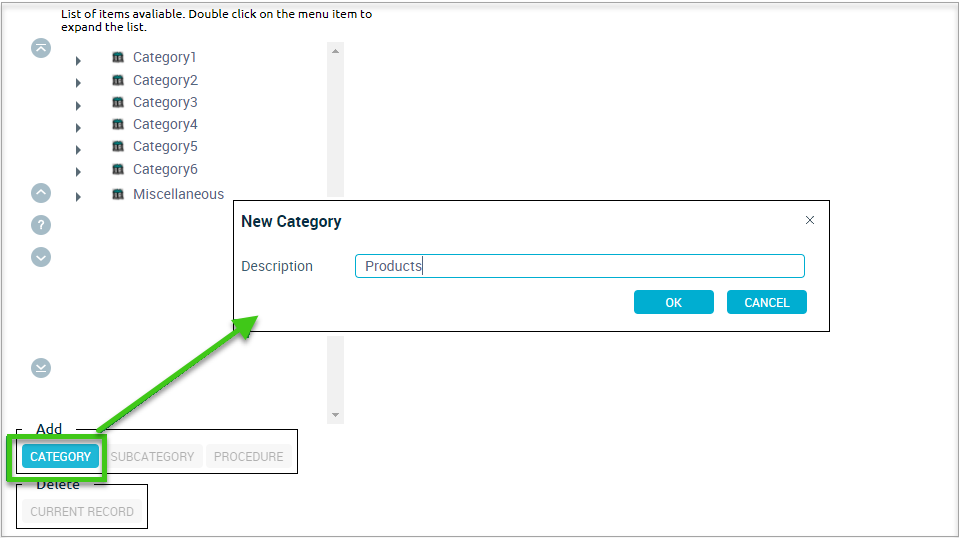Select the Category6 item
The image size is (959, 538).
(x=165, y=169)
